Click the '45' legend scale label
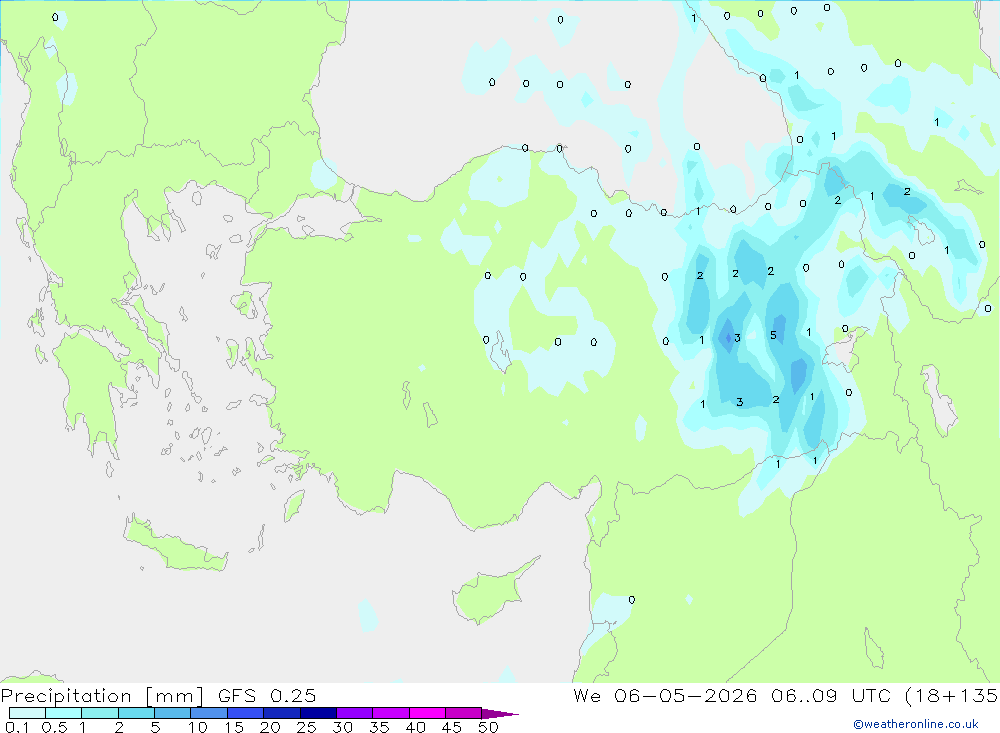Screen dimensions: 1000x733 [452, 727]
